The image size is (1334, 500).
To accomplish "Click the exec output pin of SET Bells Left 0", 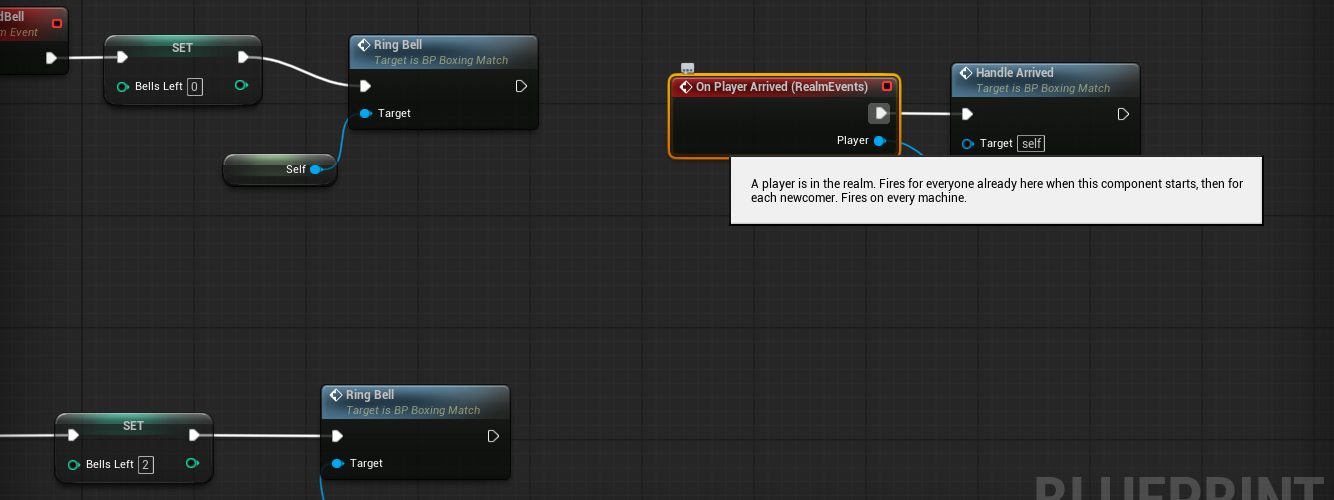I will [x=243, y=57].
